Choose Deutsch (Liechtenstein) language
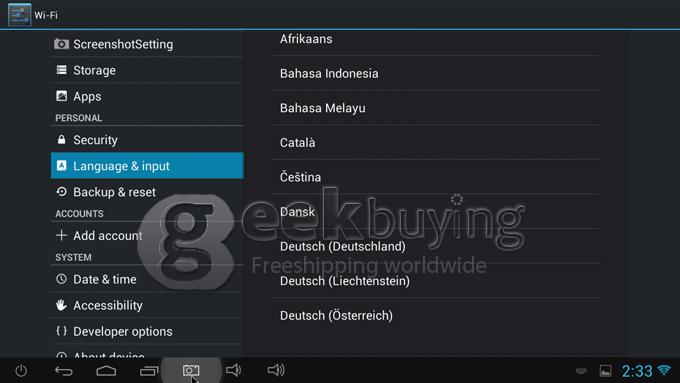680x383 pixels. pyautogui.click(x=436, y=281)
